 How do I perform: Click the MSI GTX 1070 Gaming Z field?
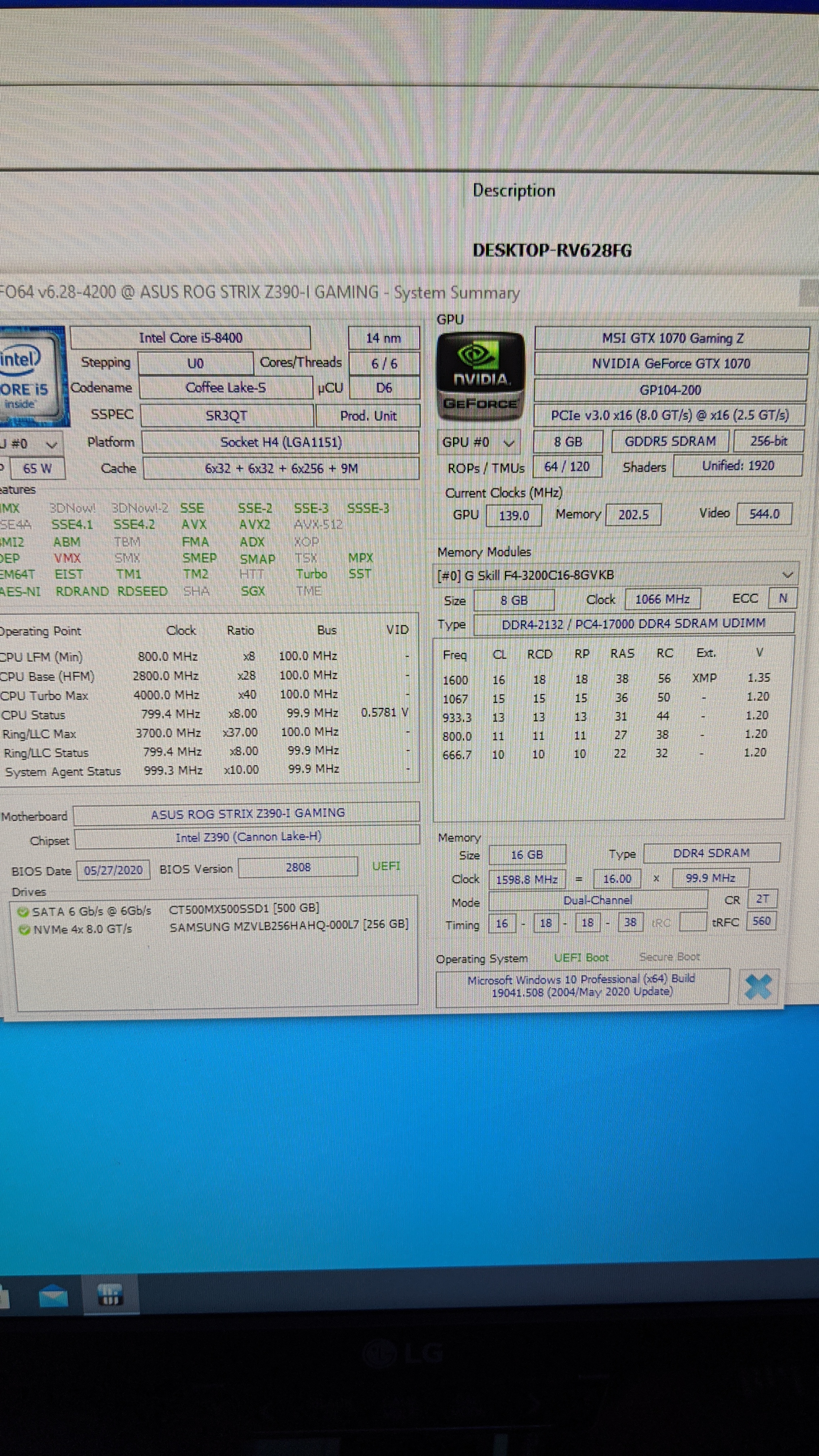point(672,338)
